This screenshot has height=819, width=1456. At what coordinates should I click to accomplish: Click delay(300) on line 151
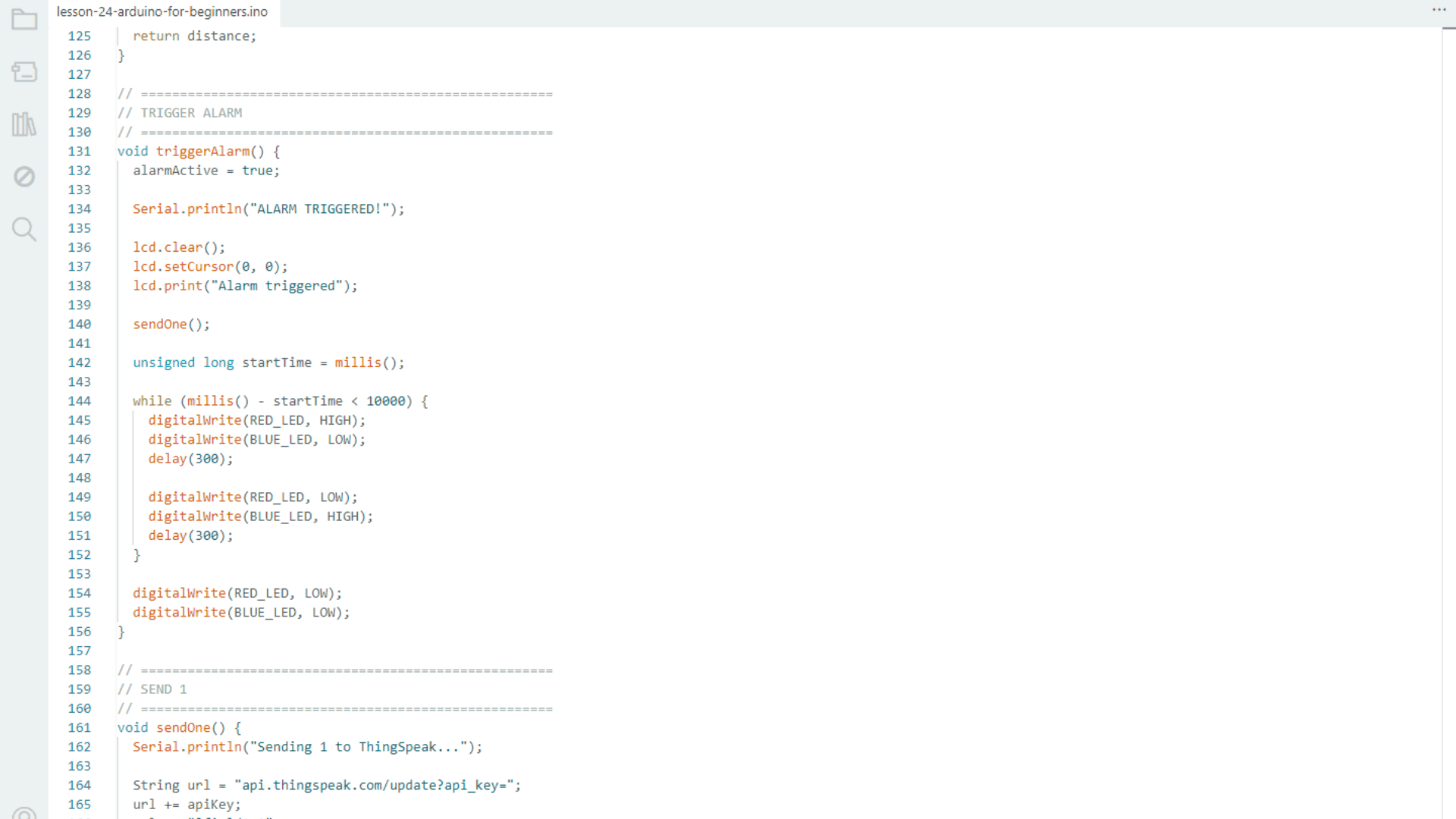[x=190, y=535]
